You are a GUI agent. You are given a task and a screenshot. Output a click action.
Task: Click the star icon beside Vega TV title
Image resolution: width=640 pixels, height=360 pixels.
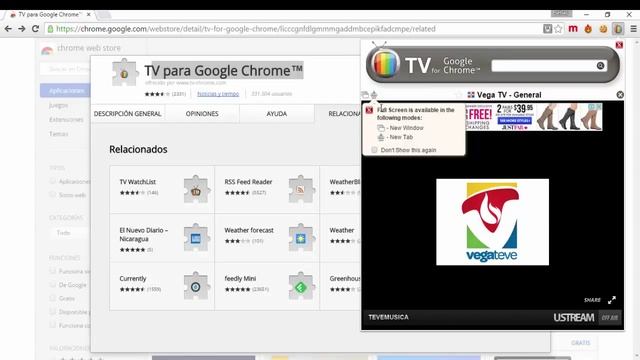click(458, 95)
